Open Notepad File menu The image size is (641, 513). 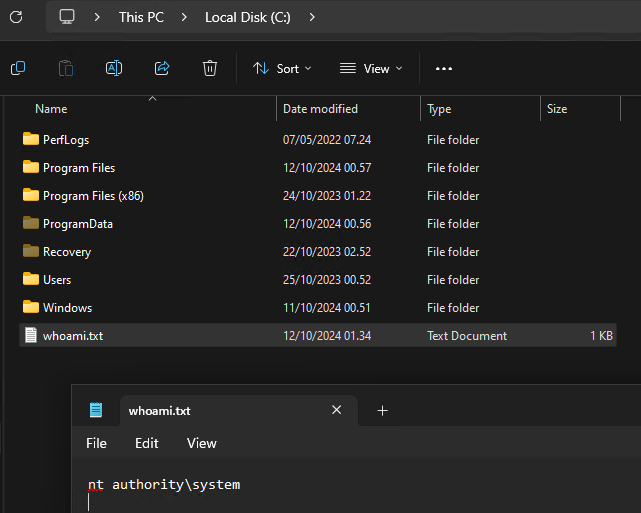tap(96, 443)
